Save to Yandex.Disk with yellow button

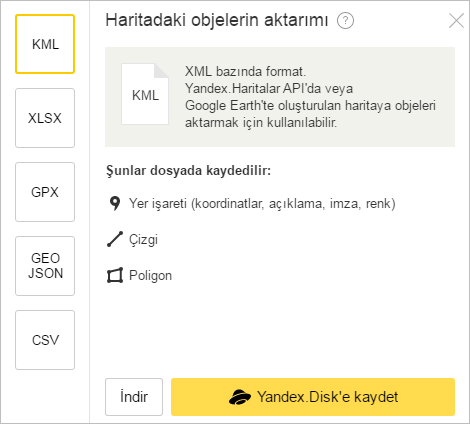[x=313, y=397]
